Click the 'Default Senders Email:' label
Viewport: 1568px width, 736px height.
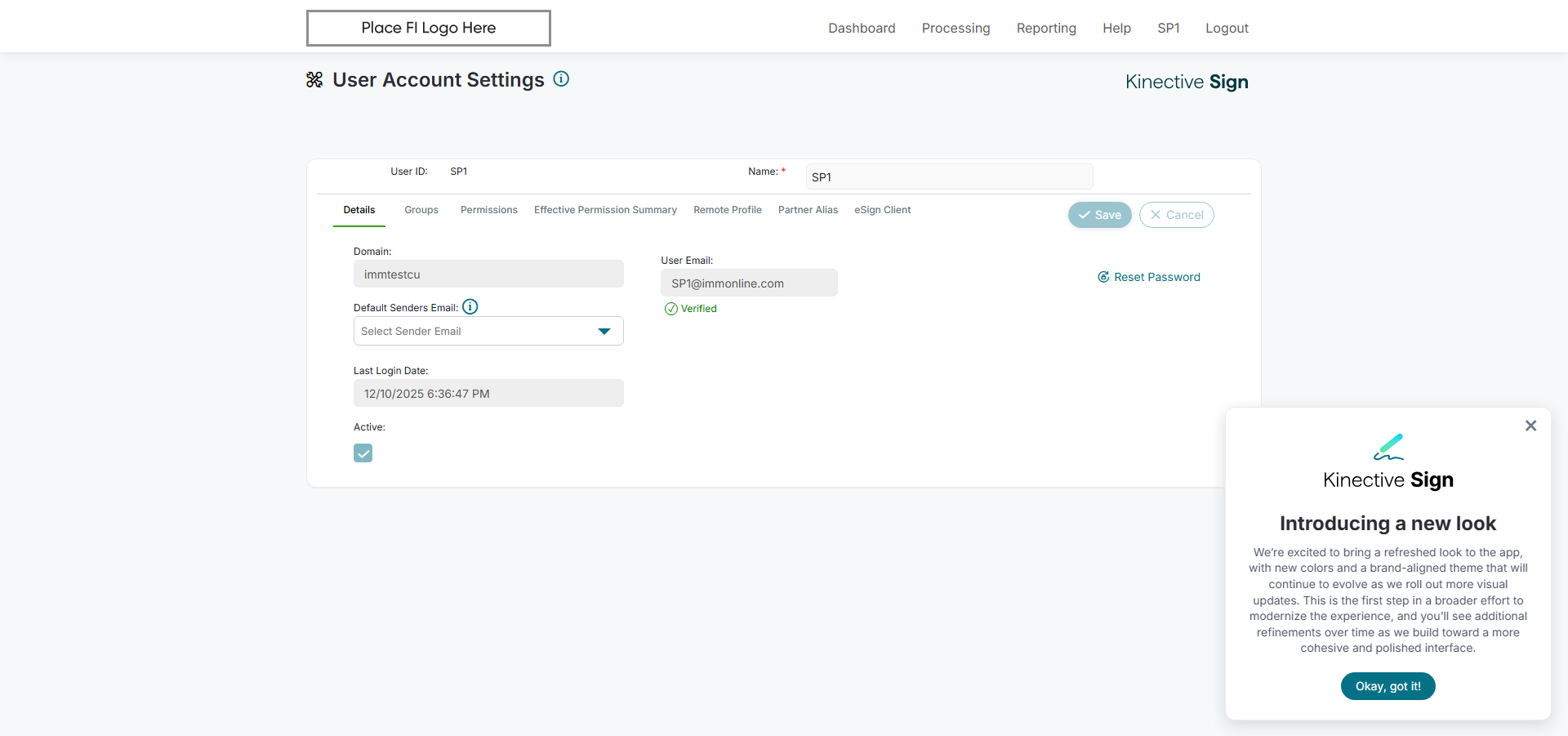coord(406,308)
